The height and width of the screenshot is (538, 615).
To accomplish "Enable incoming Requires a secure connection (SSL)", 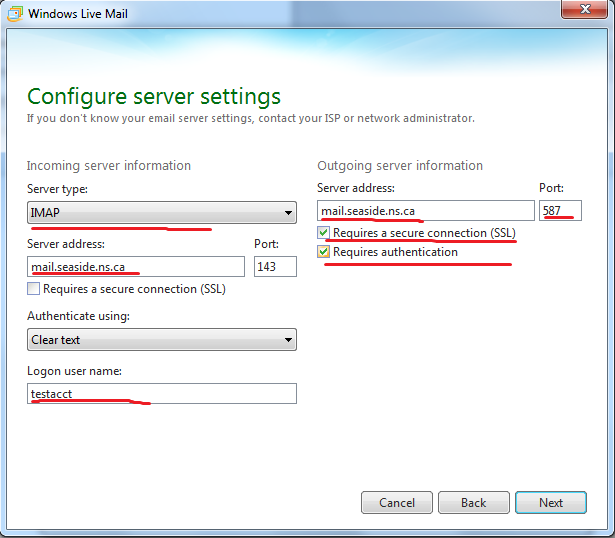I will [x=33, y=289].
